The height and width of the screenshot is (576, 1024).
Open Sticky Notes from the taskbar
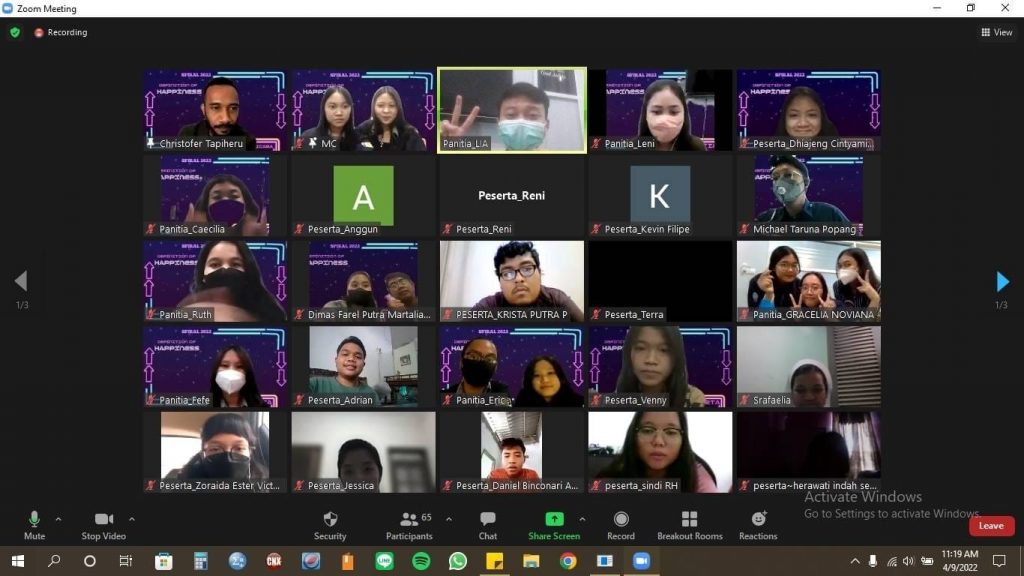pyautogui.click(x=494, y=561)
